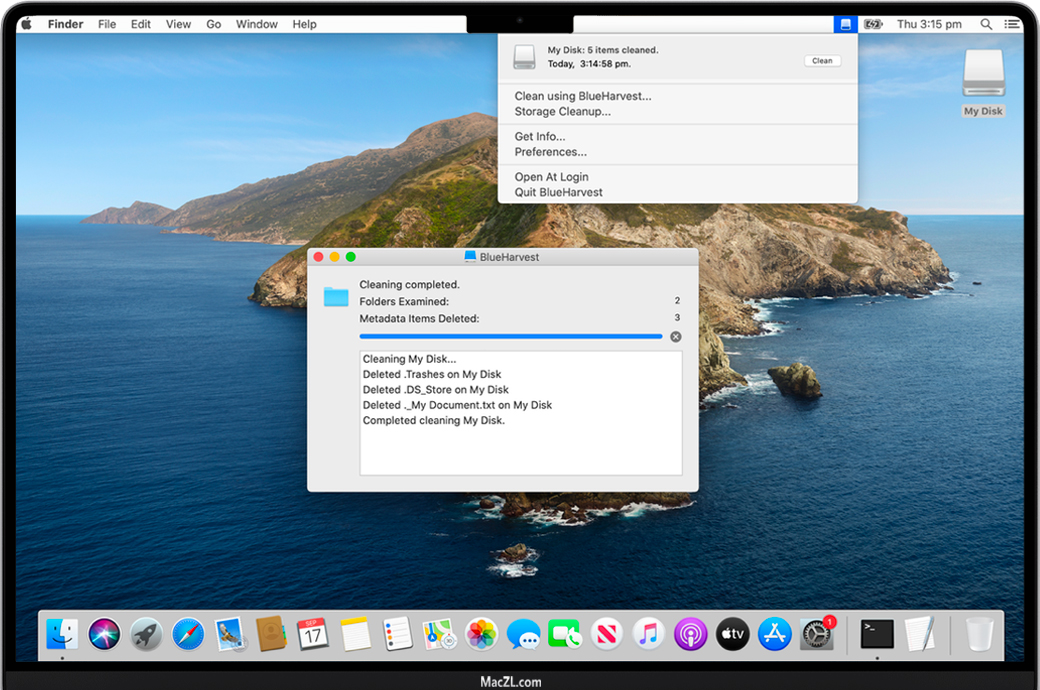The height and width of the screenshot is (690, 1040).
Task: Open the Finder menu in menu bar
Action: (66, 24)
